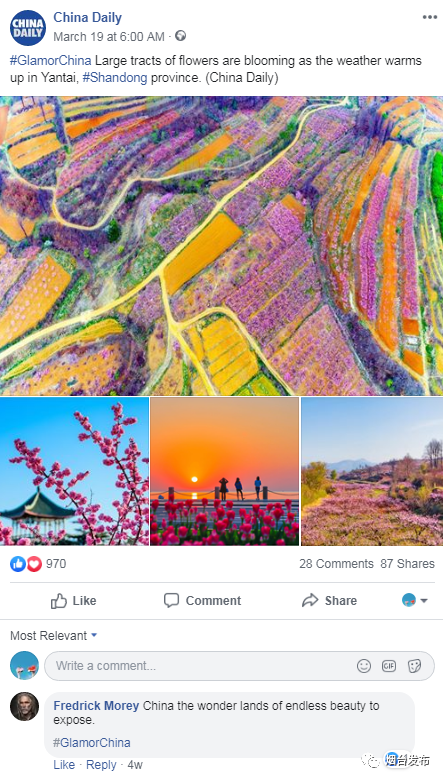
Task: Open the #GlamorChina hashtag in post text
Action: click(51, 61)
